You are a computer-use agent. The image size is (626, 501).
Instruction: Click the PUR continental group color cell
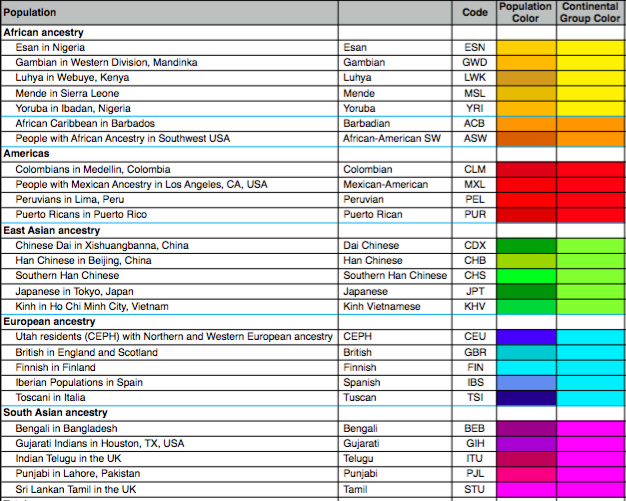591,215
